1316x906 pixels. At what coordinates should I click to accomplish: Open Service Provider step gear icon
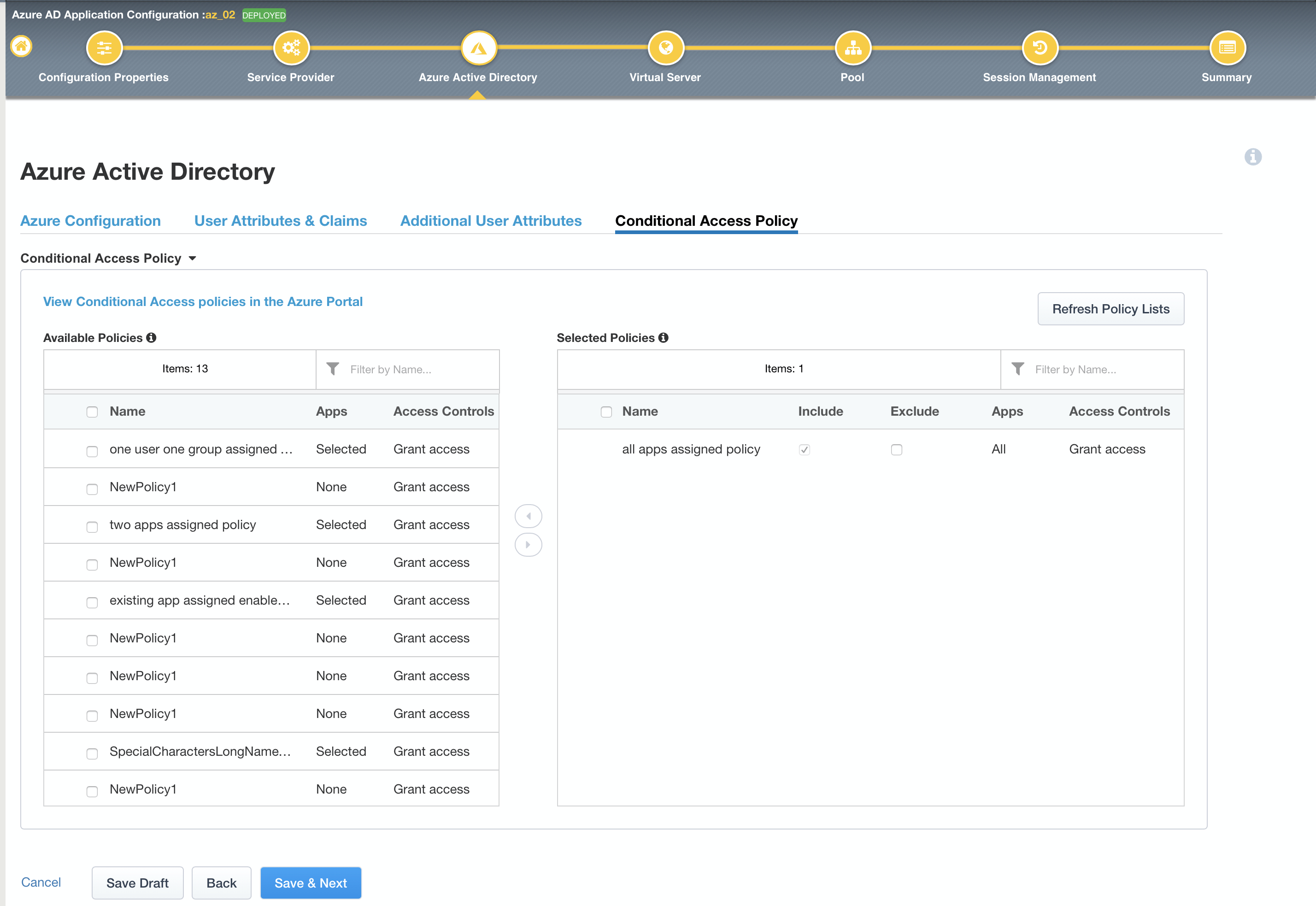(x=291, y=48)
